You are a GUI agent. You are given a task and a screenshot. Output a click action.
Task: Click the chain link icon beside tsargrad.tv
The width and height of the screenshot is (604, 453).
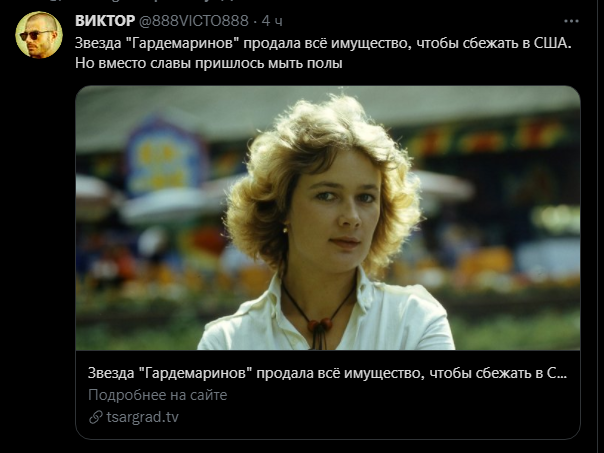96,417
